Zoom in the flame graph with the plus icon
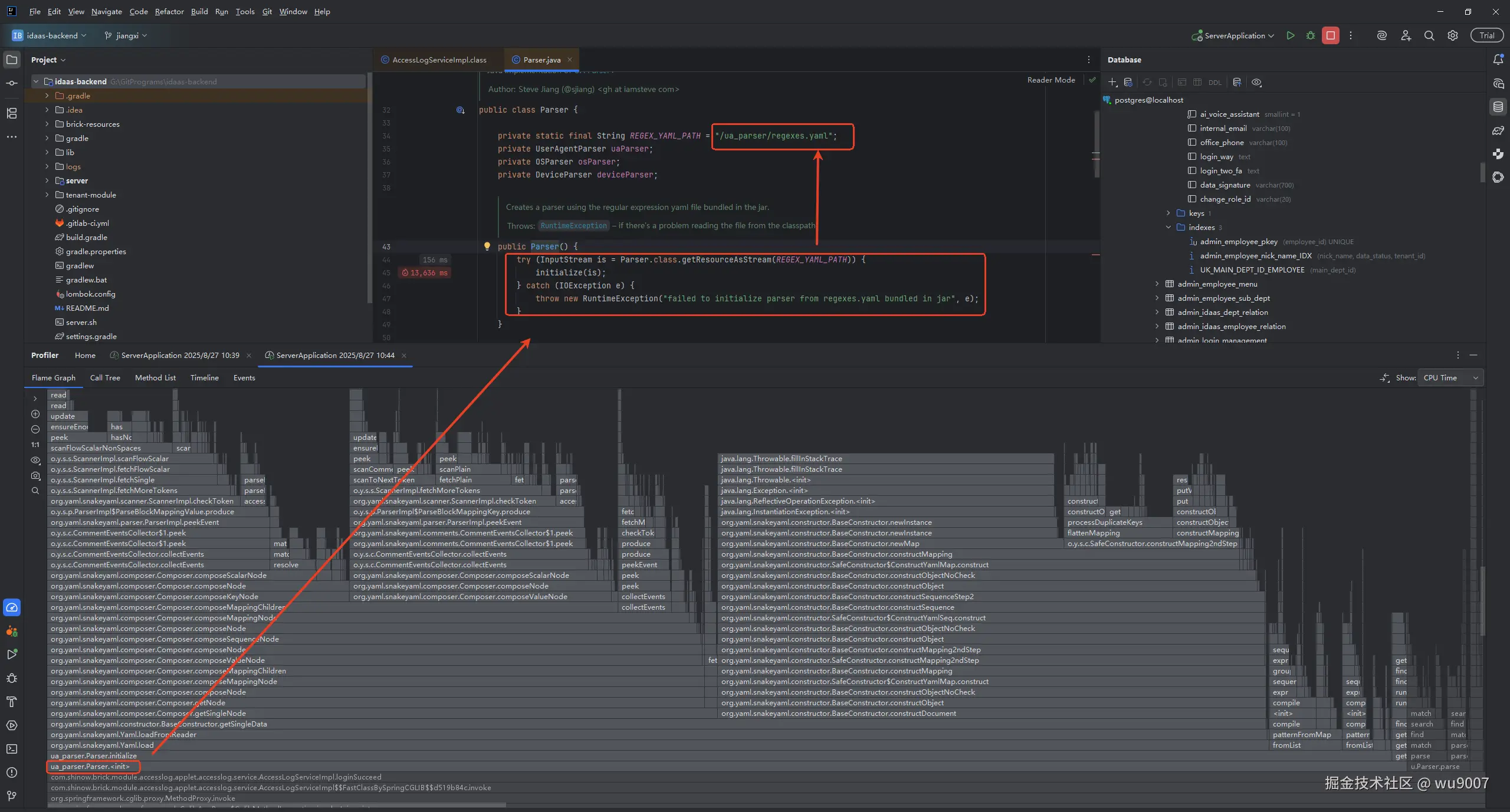The image size is (1510, 812). pos(35,414)
